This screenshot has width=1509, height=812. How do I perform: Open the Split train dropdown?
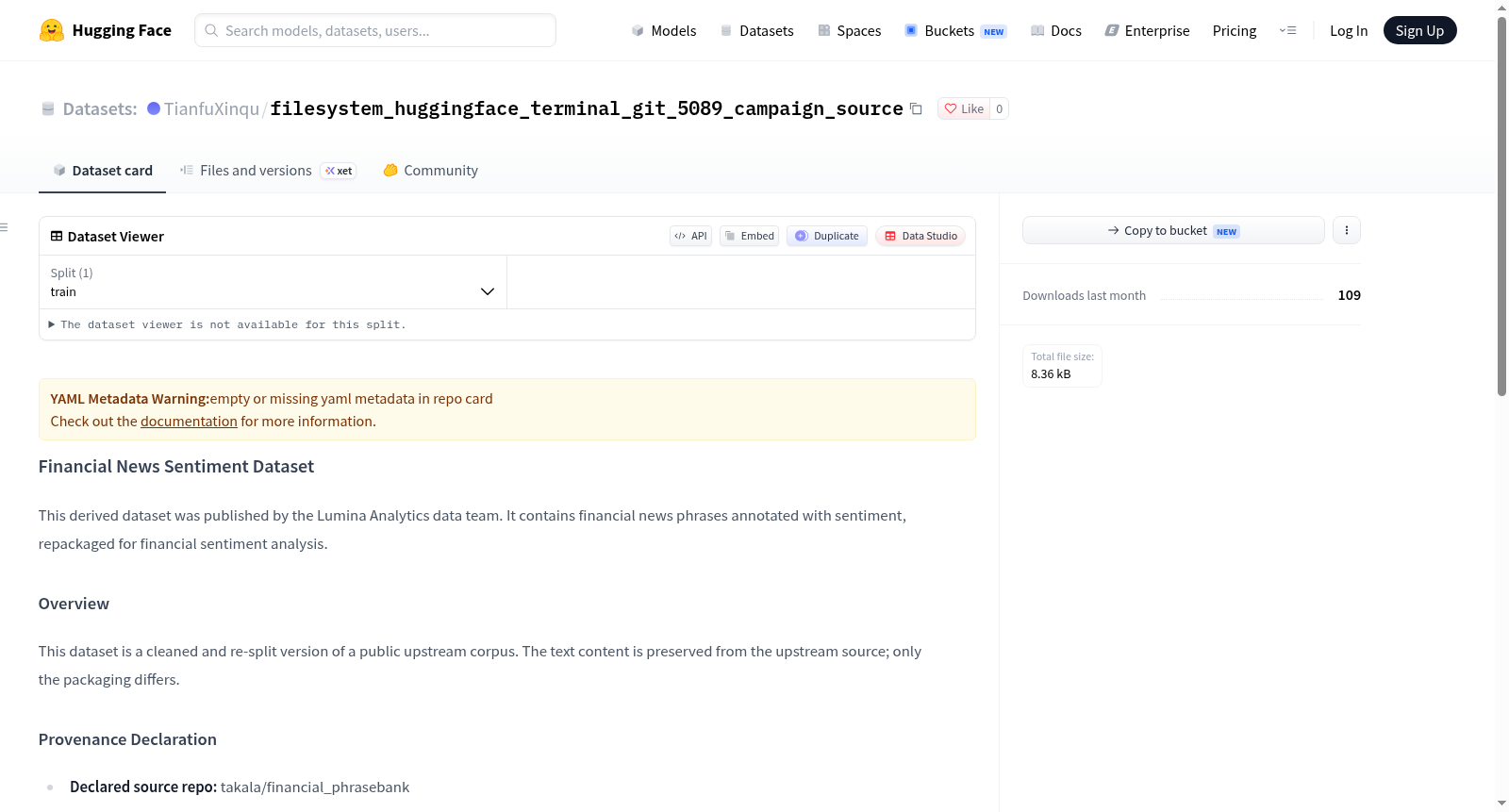pyautogui.click(x=273, y=282)
